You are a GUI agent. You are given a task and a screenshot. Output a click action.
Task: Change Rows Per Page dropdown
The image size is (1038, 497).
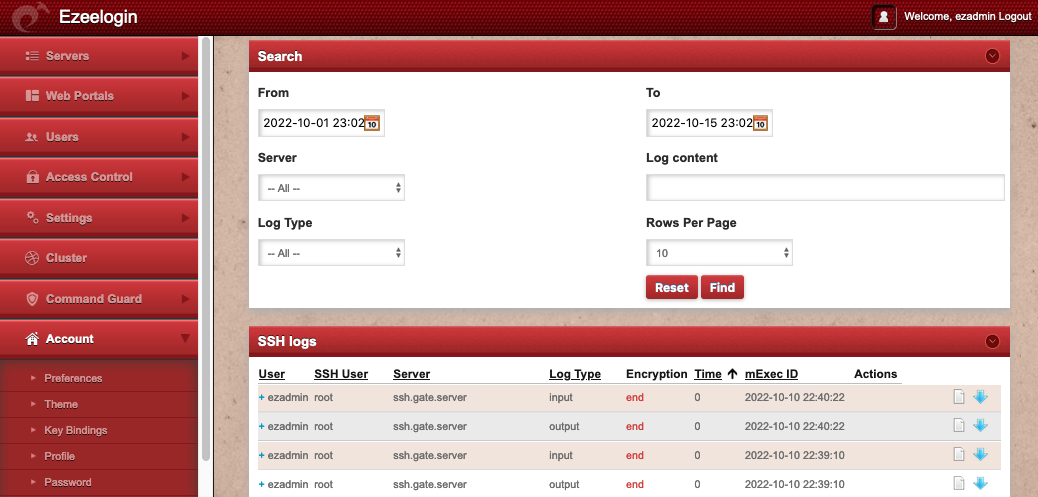719,254
